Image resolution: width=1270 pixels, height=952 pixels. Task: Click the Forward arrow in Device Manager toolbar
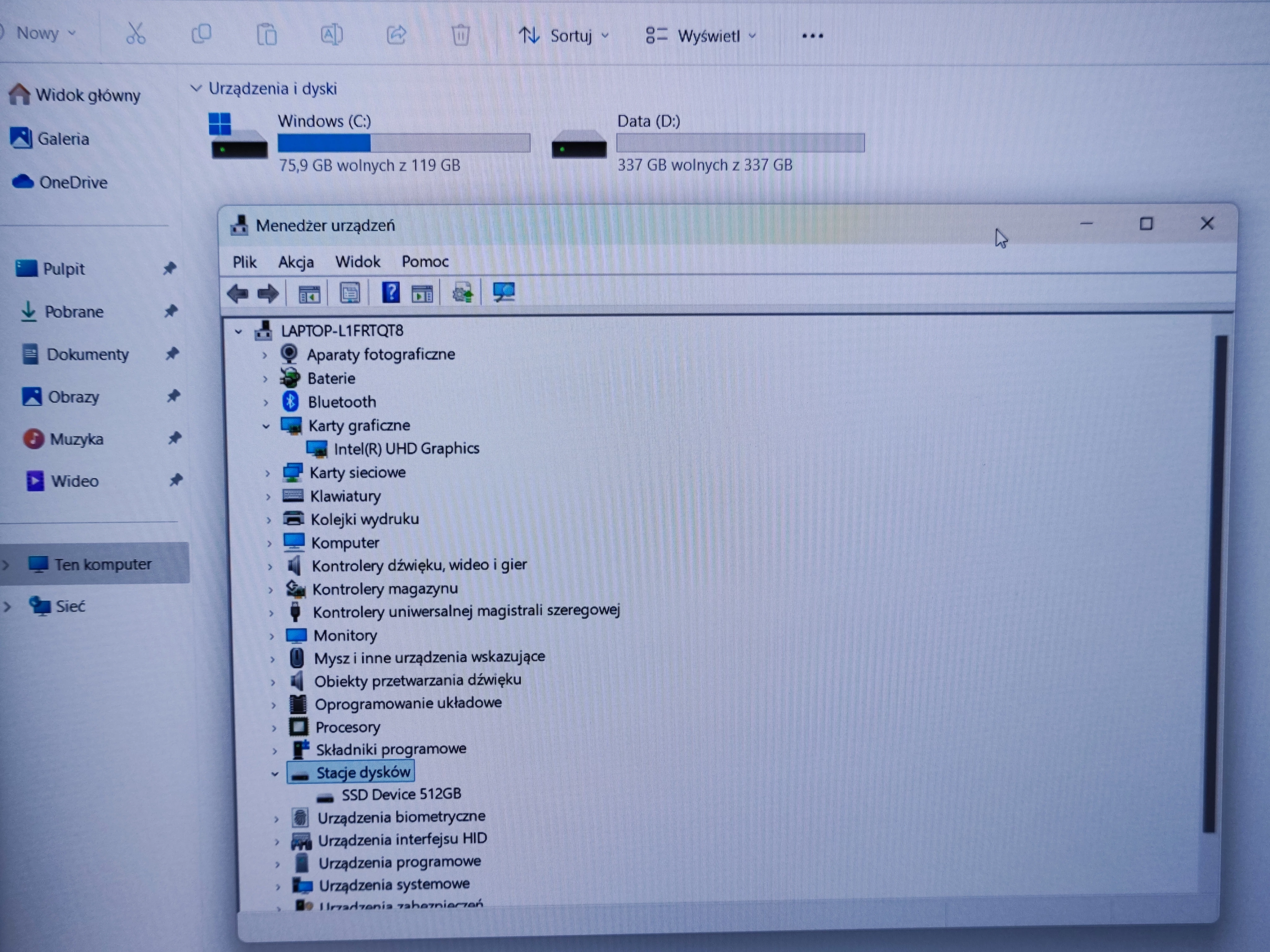pyautogui.click(x=268, y=294)
